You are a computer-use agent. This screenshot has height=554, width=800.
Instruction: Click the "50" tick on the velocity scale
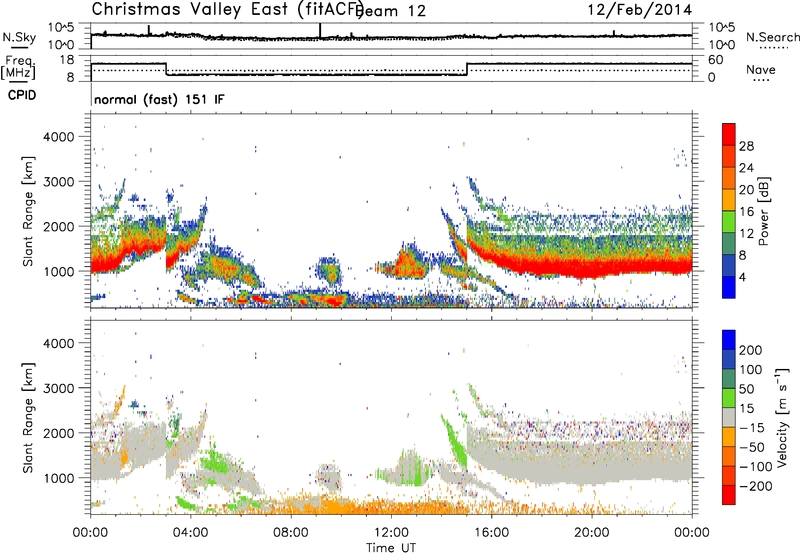tap(747, 389)
